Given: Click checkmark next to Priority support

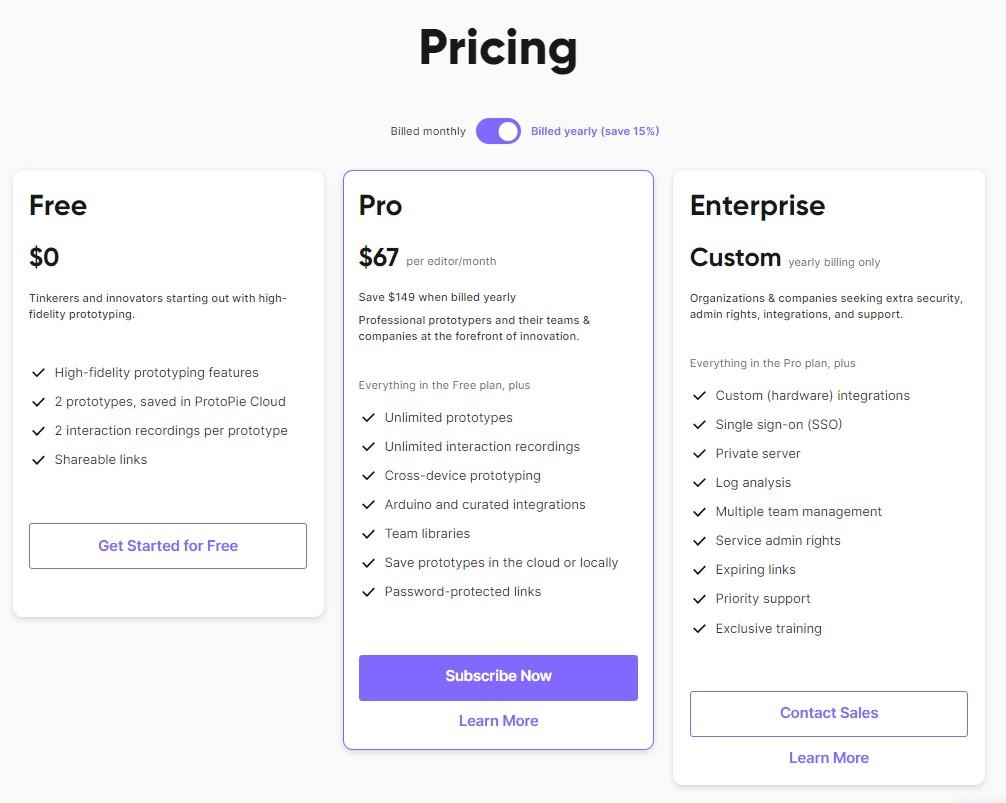Looking at the screenshot, I should pos(699,599).
